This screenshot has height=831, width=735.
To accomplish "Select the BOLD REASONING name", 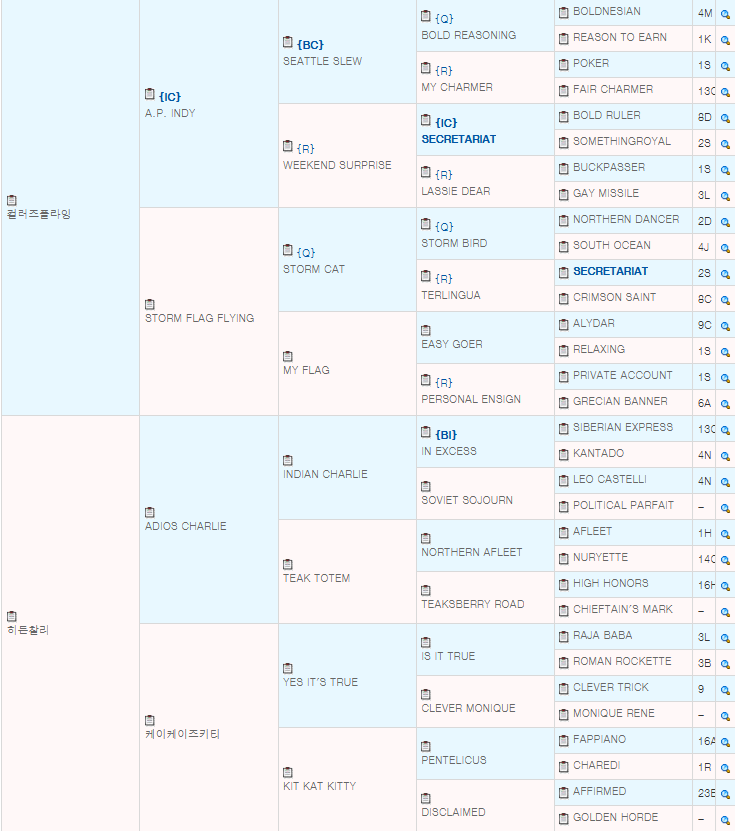I will click(468, 36).
